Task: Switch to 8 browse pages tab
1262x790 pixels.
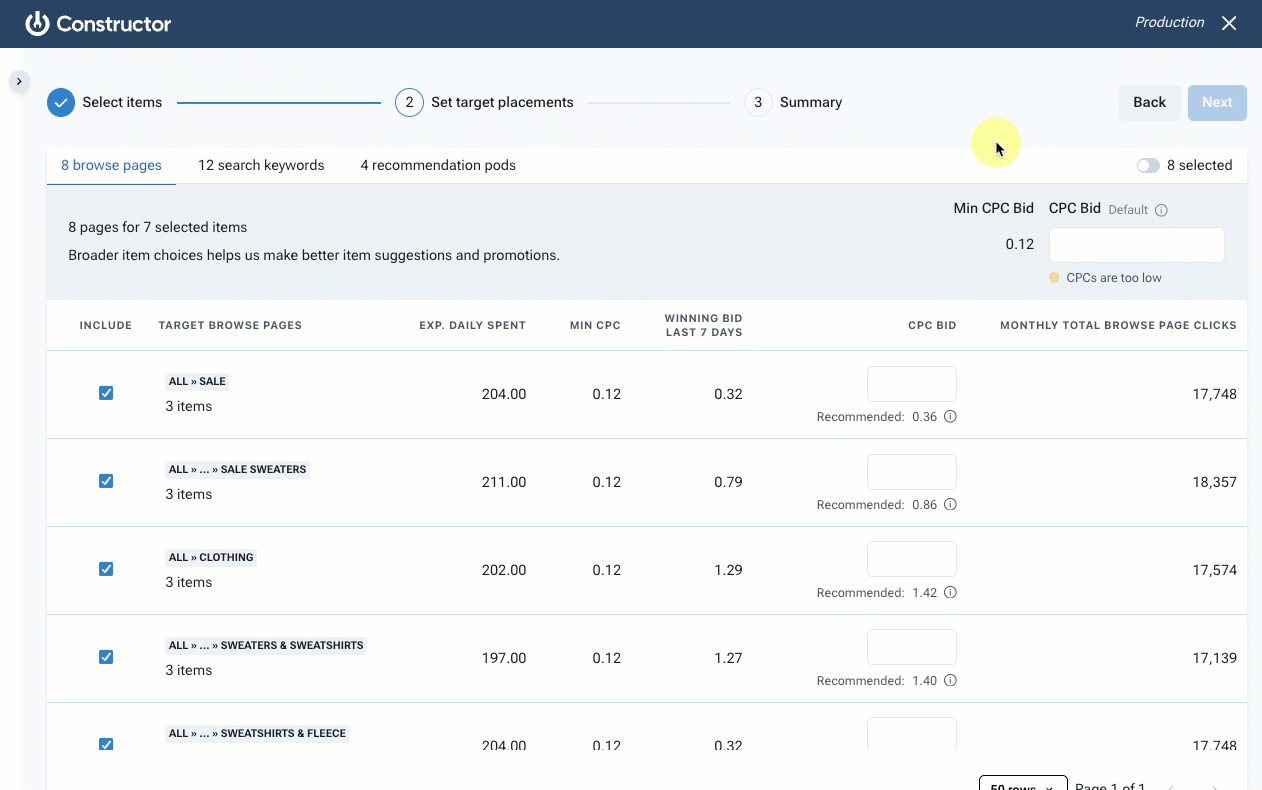Action: (x=111, y=165)
